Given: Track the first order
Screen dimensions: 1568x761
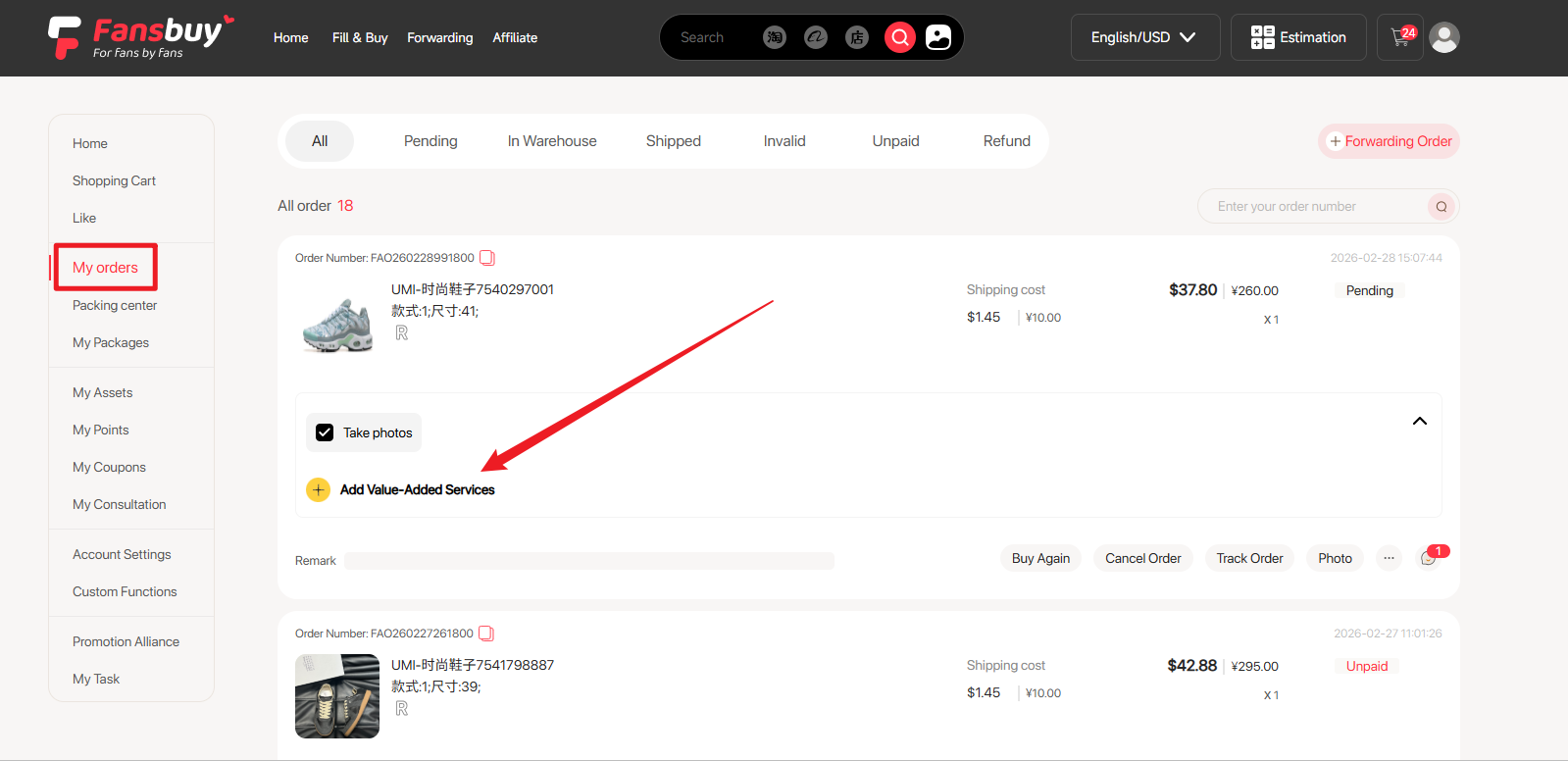Looking at the screenshot, I should point(1250,558).
